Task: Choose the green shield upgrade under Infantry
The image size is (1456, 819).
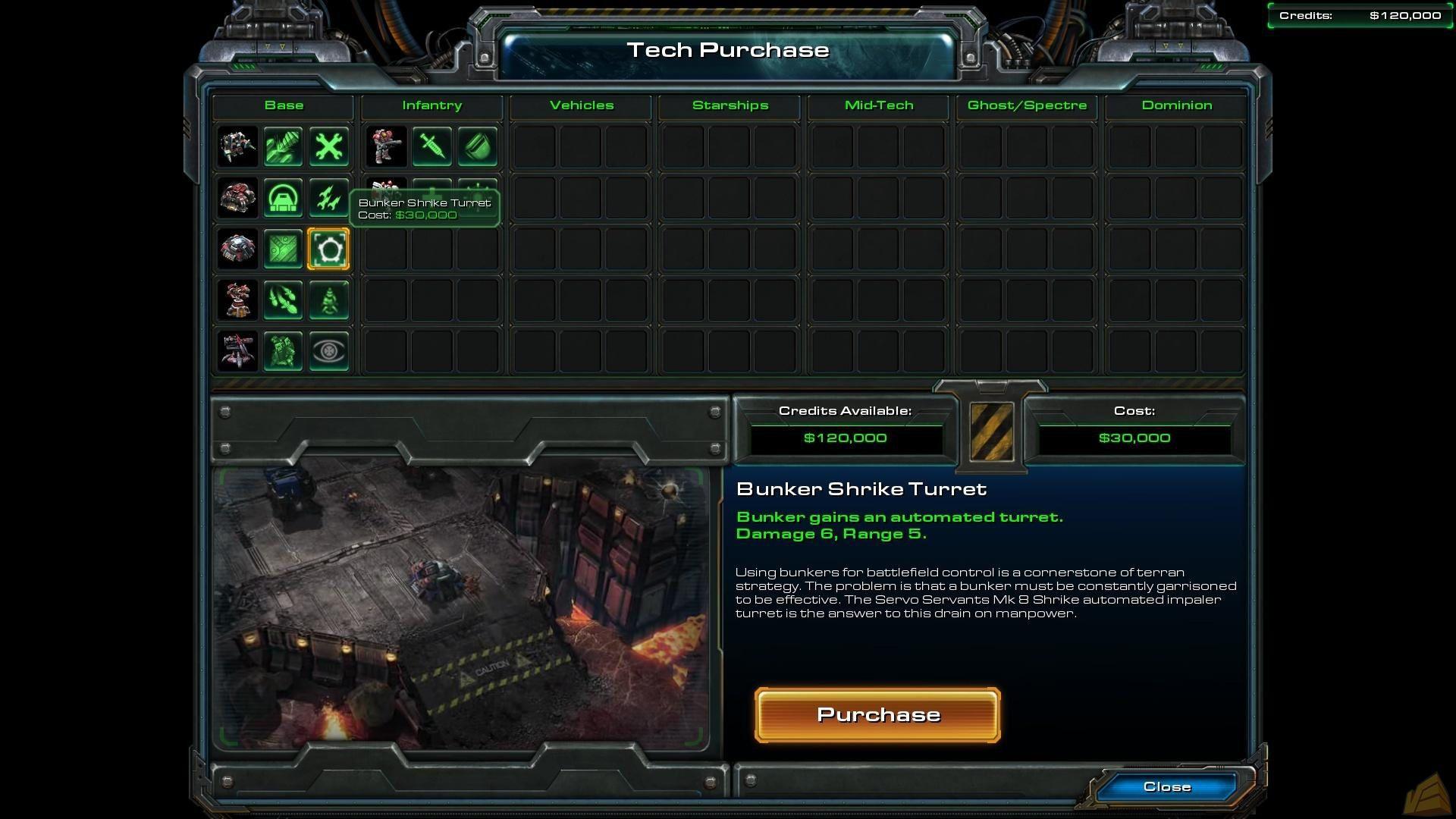Action: [477, 146]
